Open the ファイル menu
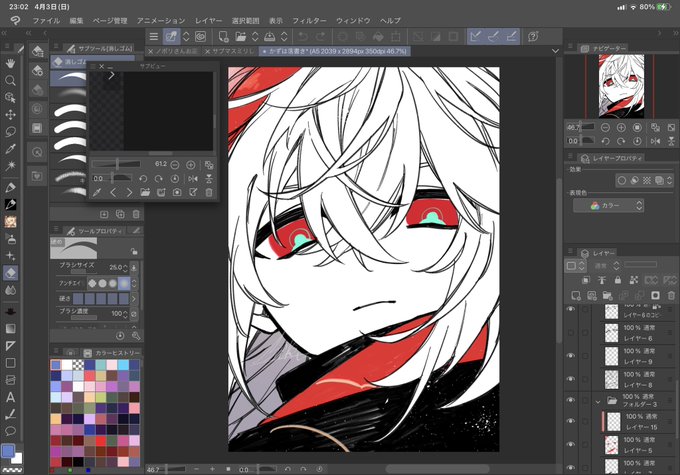 tap(46, 20)
